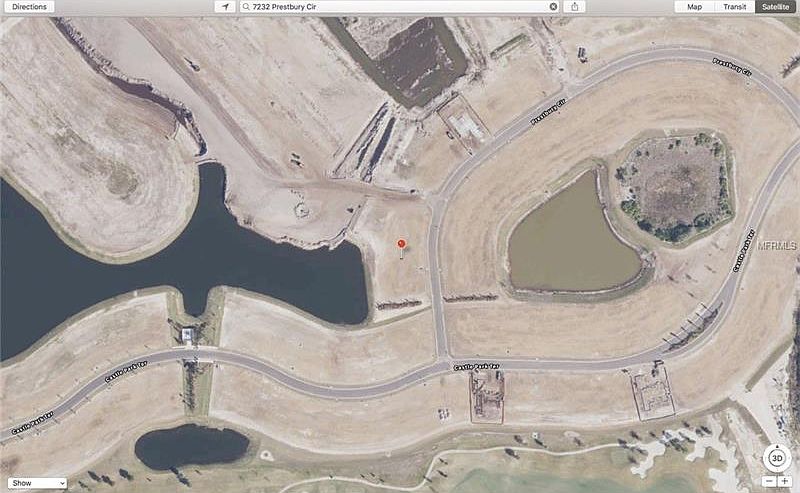The width and height of the screenshot is (800, 493).
Task: Switch to Map view tab
Action: (x=694, y=7)
